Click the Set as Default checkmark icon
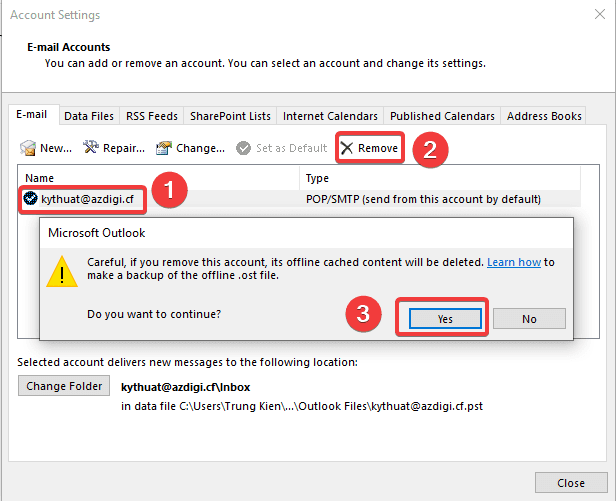Viewport: 616px width, 501px height. (x=244, y=148)
